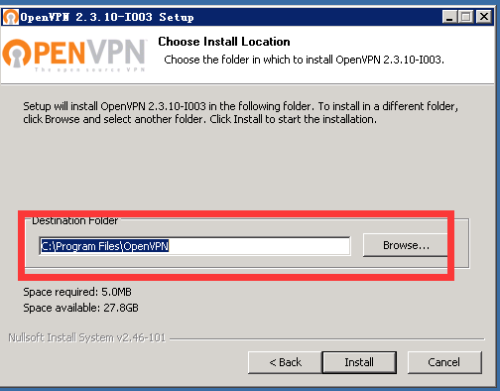Viewport: 500px width, 391px height.
Task: Click 'Space required: 5.0MB' text
Action: (77, 292)
